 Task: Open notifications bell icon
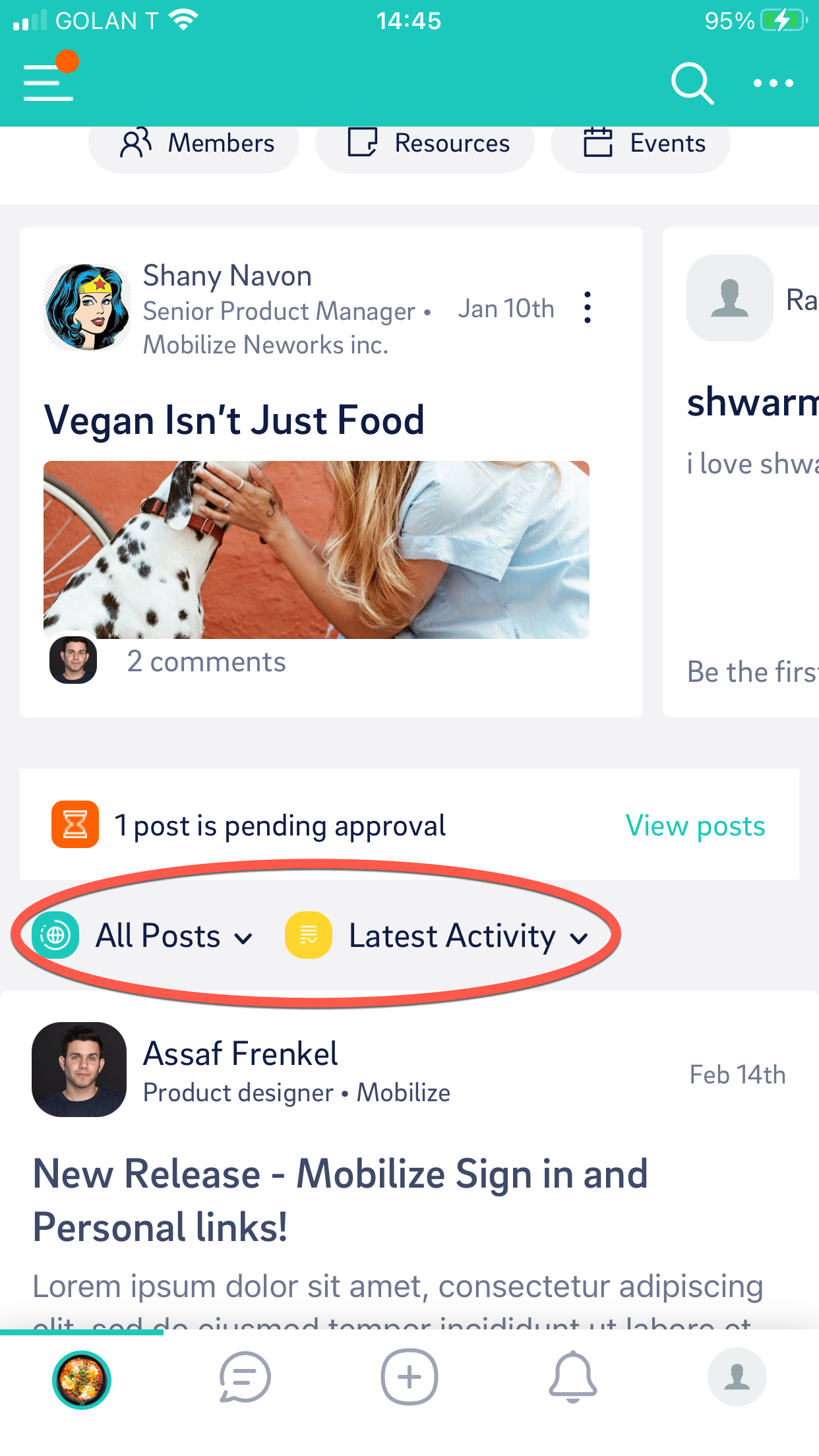pos(573,1378)
